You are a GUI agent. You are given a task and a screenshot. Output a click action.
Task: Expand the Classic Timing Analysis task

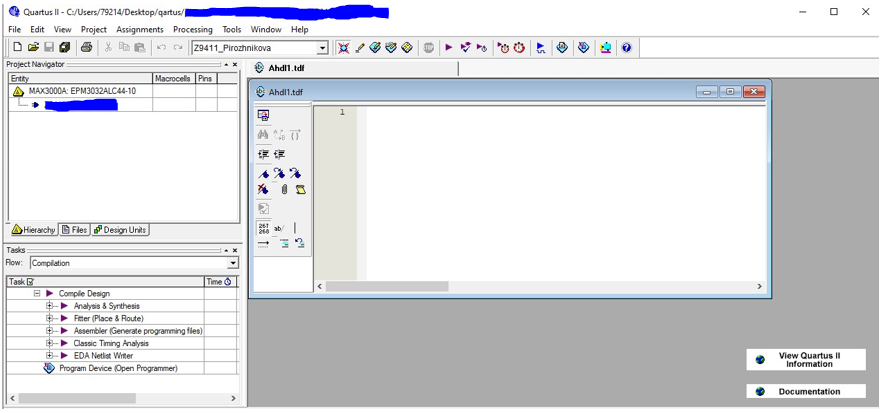tap(50, 343)
